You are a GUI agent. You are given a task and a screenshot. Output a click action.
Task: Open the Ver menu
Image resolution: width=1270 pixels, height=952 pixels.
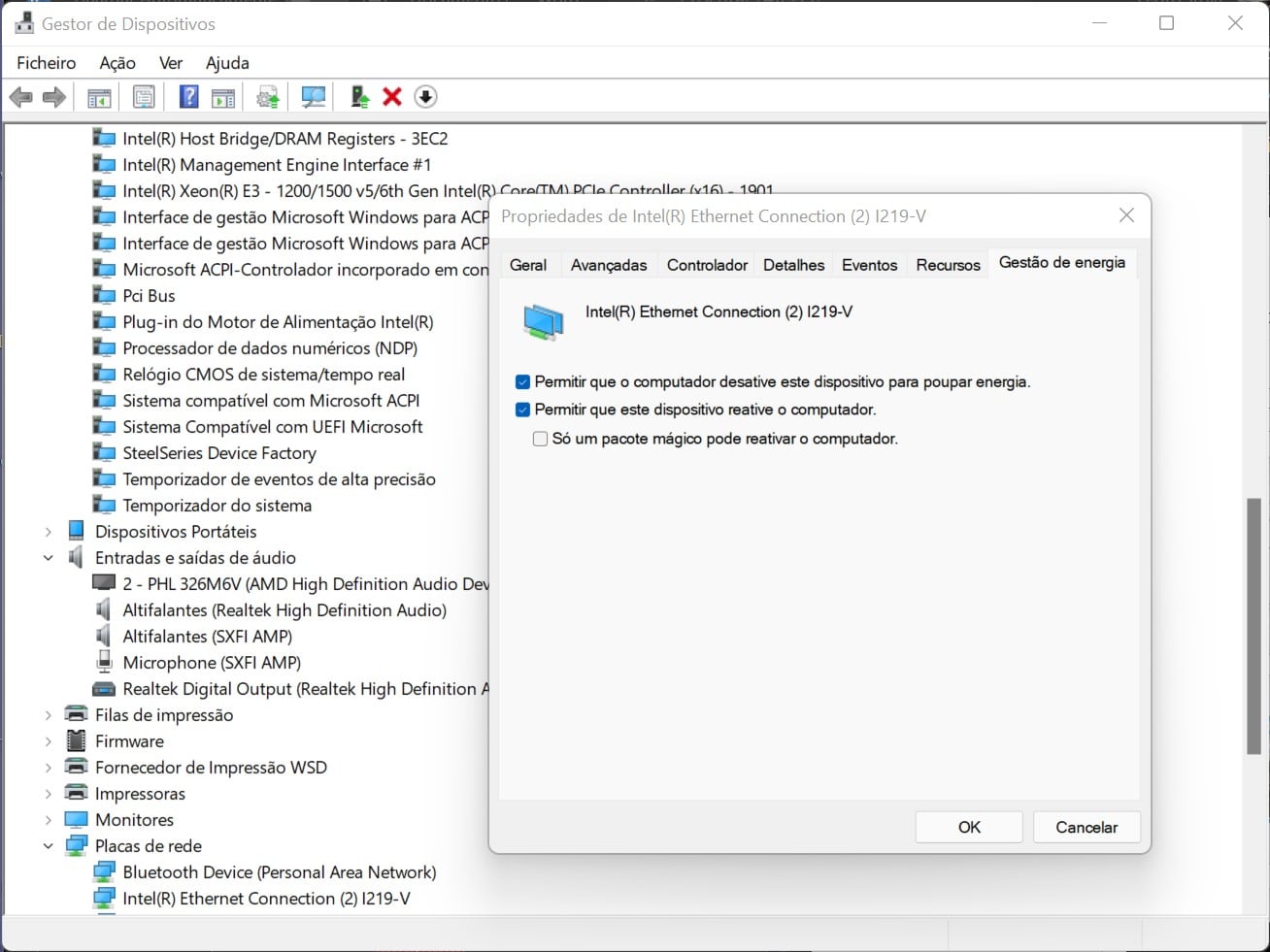coord(171,62)
